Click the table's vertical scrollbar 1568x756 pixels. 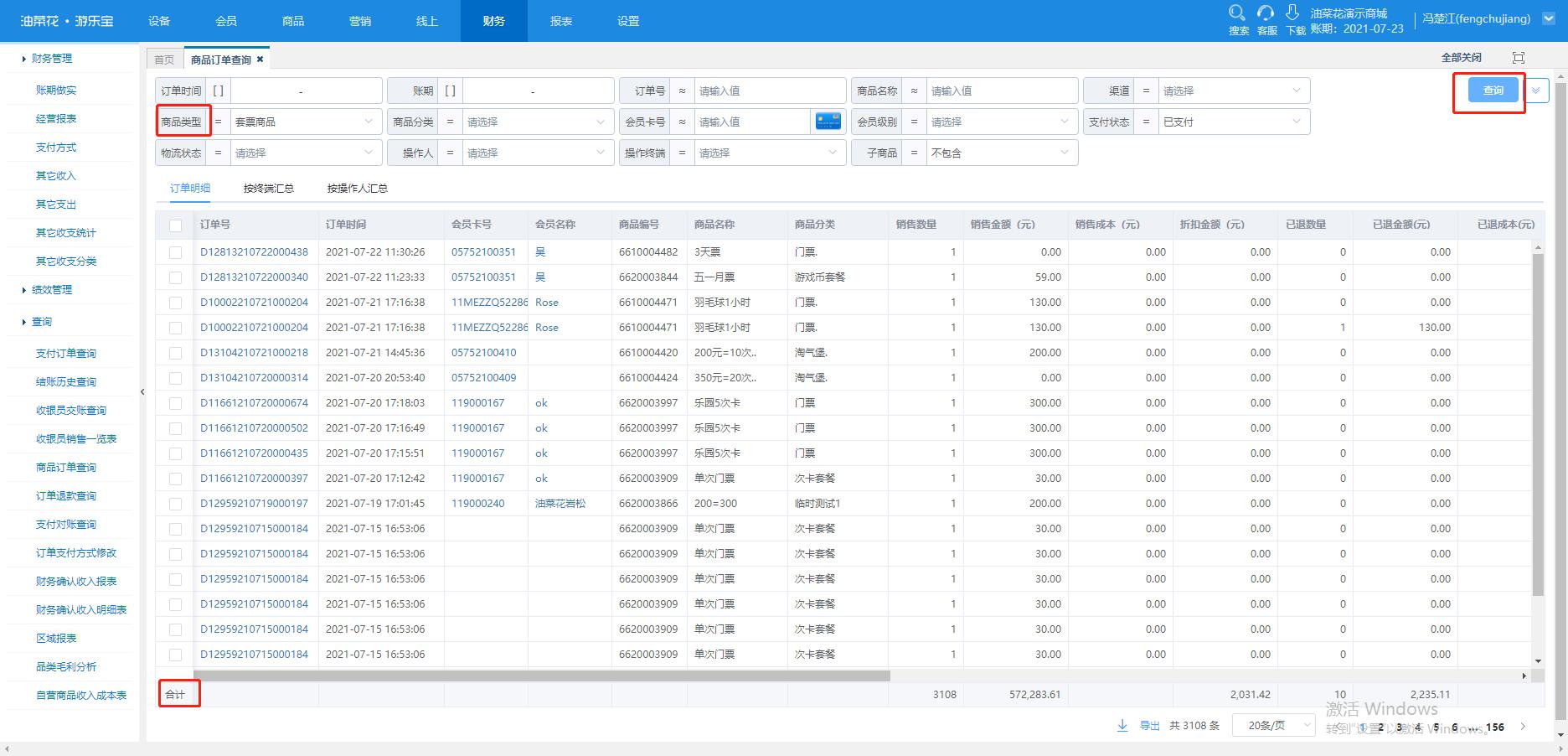[1538, 425]
